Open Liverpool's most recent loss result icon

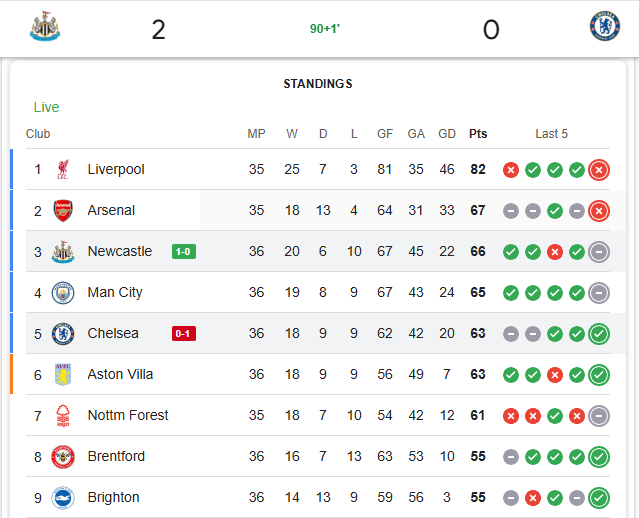click(x=599, y=170)
